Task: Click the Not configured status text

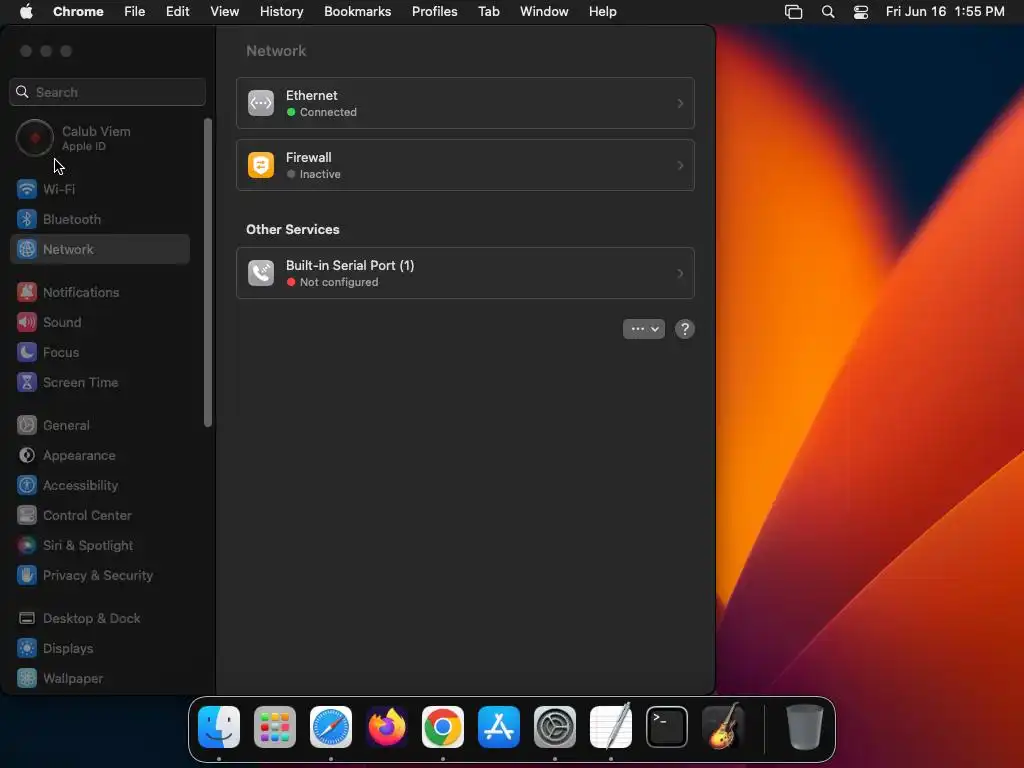Action: tap(339, 282)
